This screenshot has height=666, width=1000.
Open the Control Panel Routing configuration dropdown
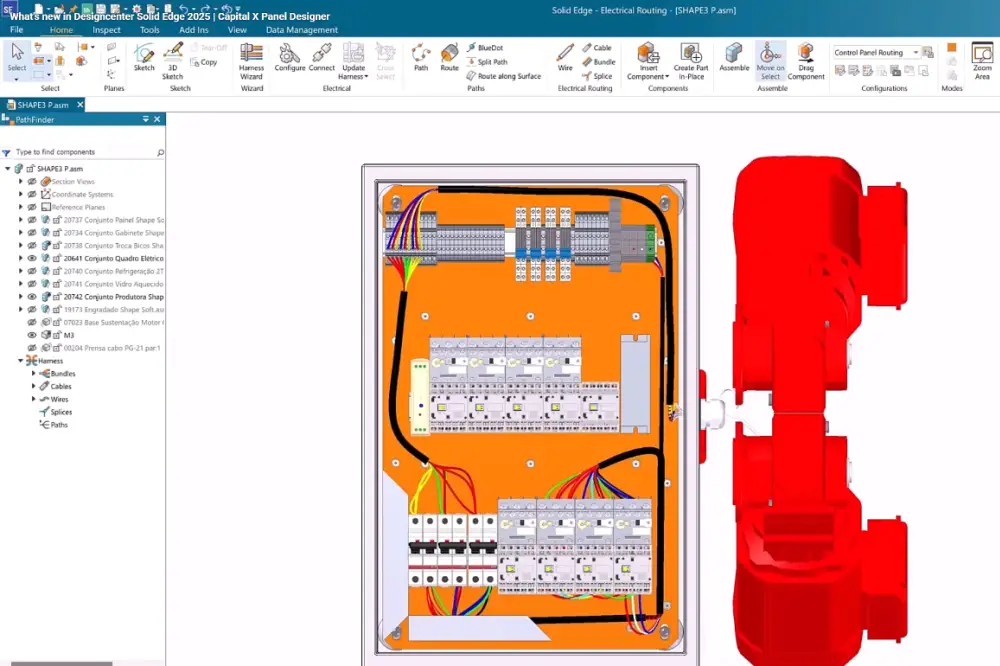pyautogui.click(x=917, y=52)
